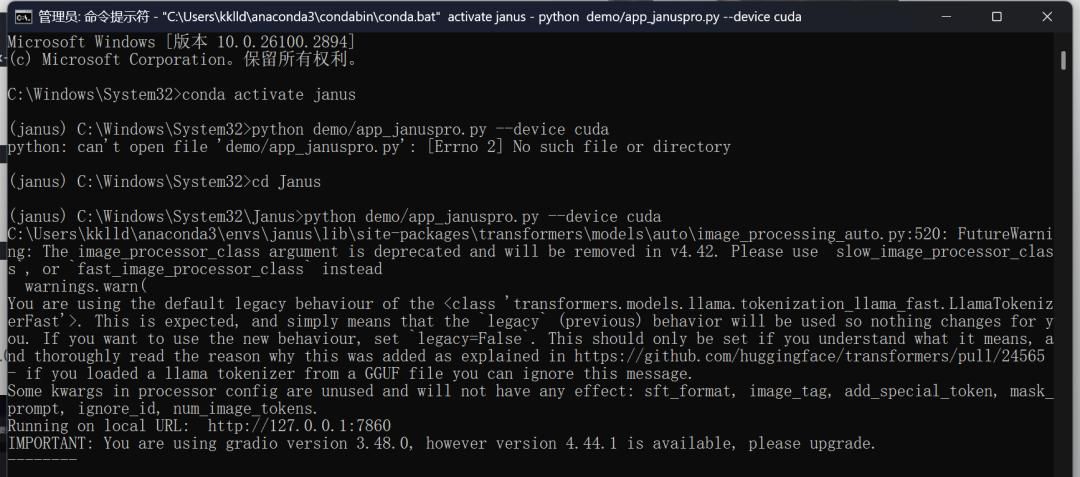This screenshot has height=477, width=1080.
Task: Click the 'conda activate janus' command line
Action: [182, 95]
